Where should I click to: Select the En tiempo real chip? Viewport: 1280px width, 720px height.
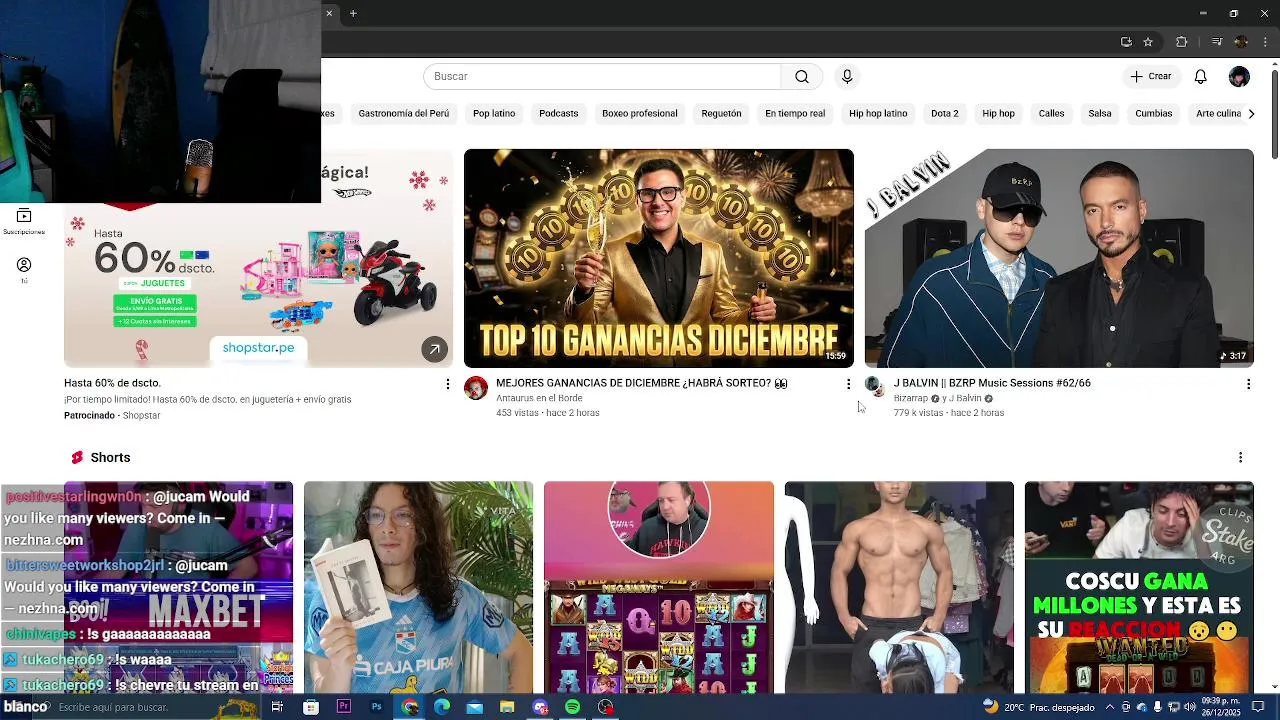[795, 114]
